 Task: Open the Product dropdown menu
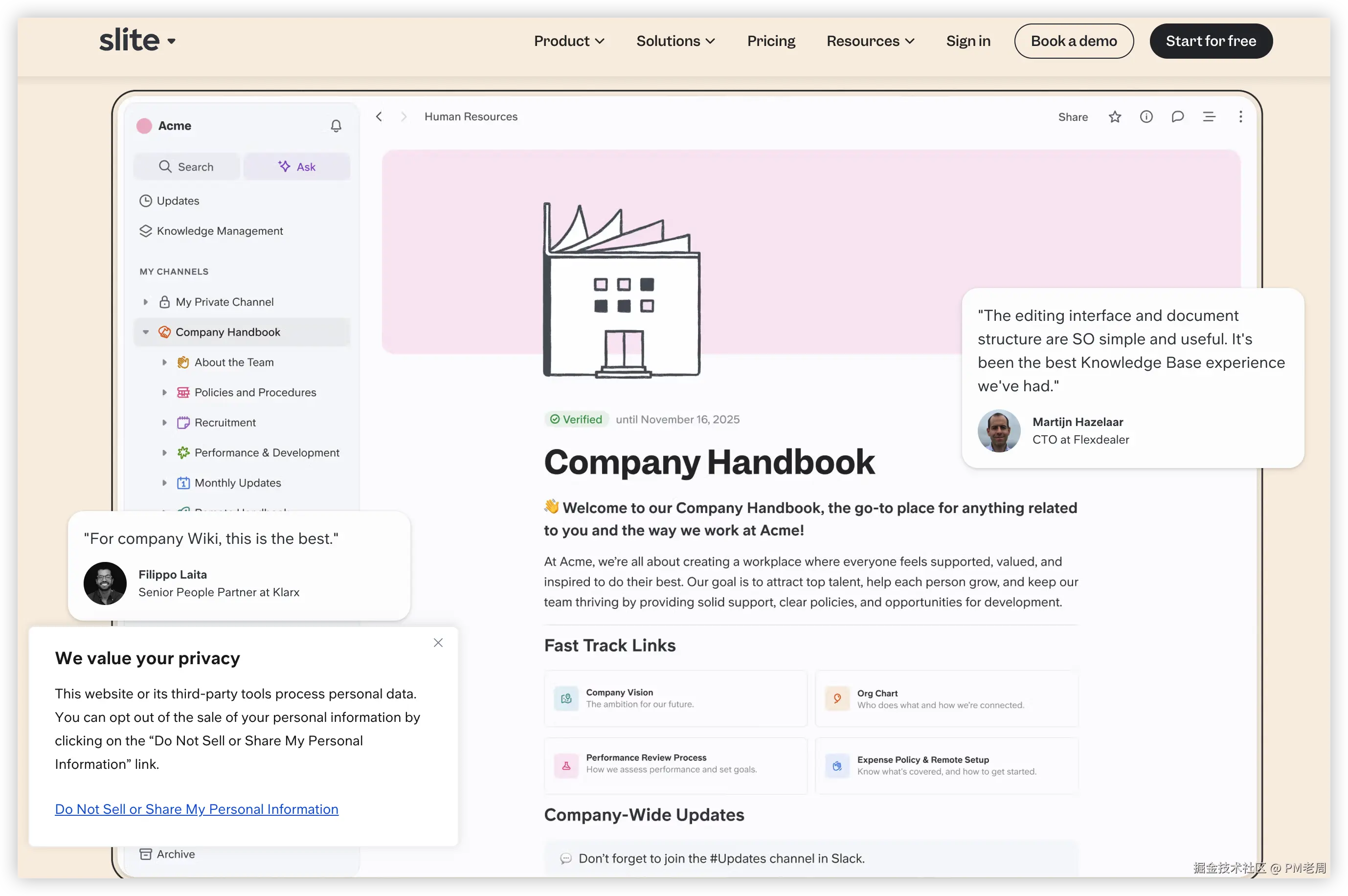(568, 41)
